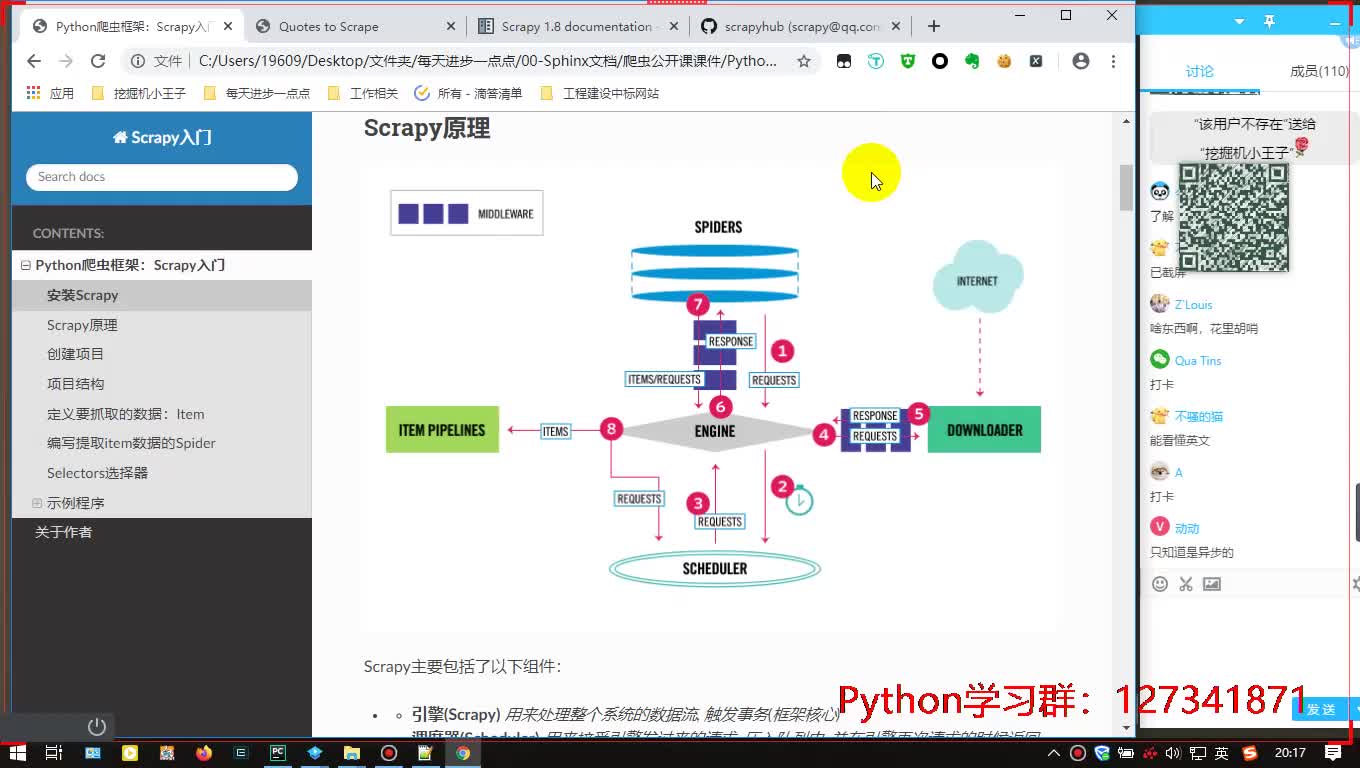Open Scrapy原理 in the sidebar
1360x768 pixels.
pyautogui.click(x=162, y=325)
